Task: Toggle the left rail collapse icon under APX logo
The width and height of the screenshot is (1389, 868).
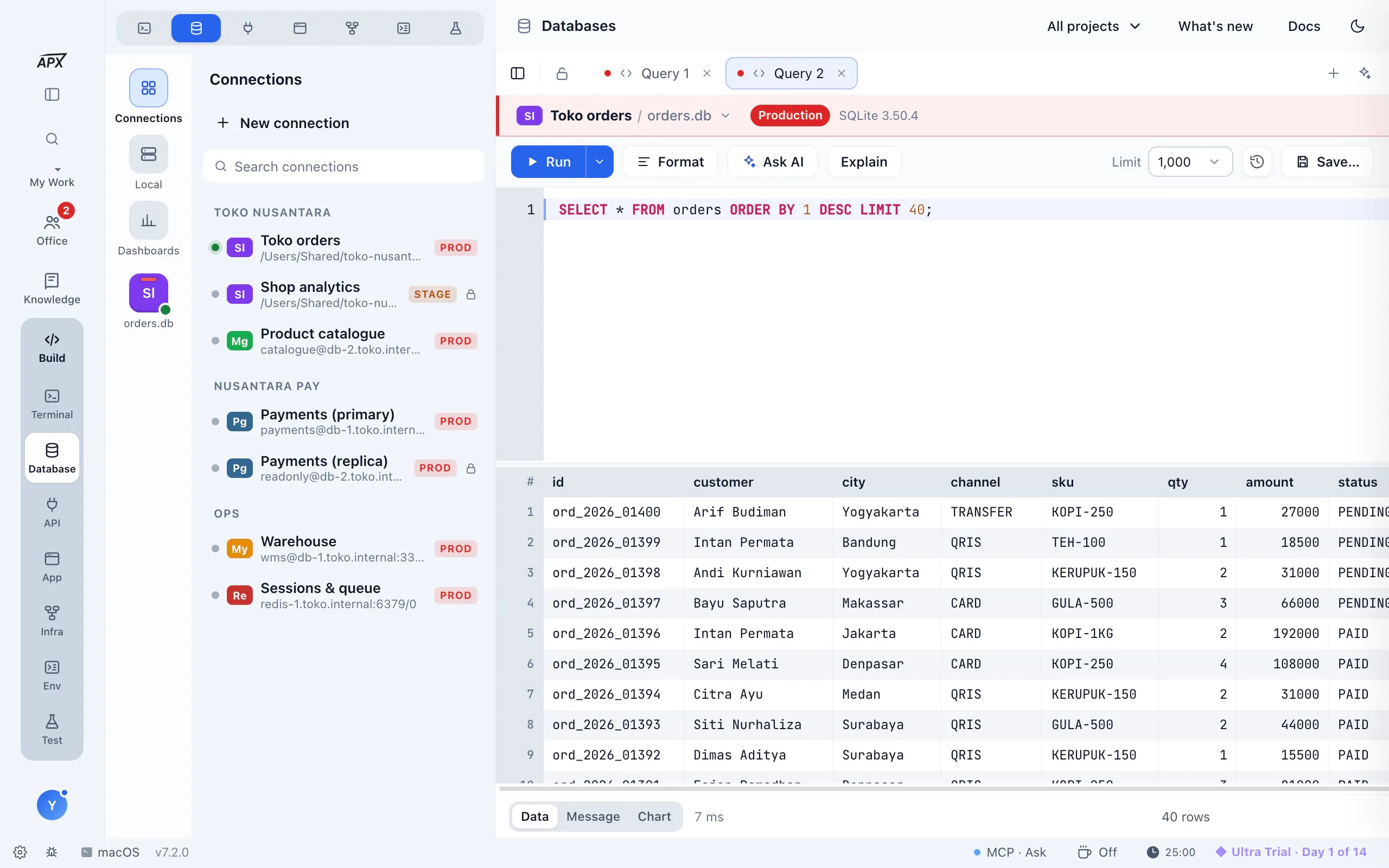Action: click(52, 94)
